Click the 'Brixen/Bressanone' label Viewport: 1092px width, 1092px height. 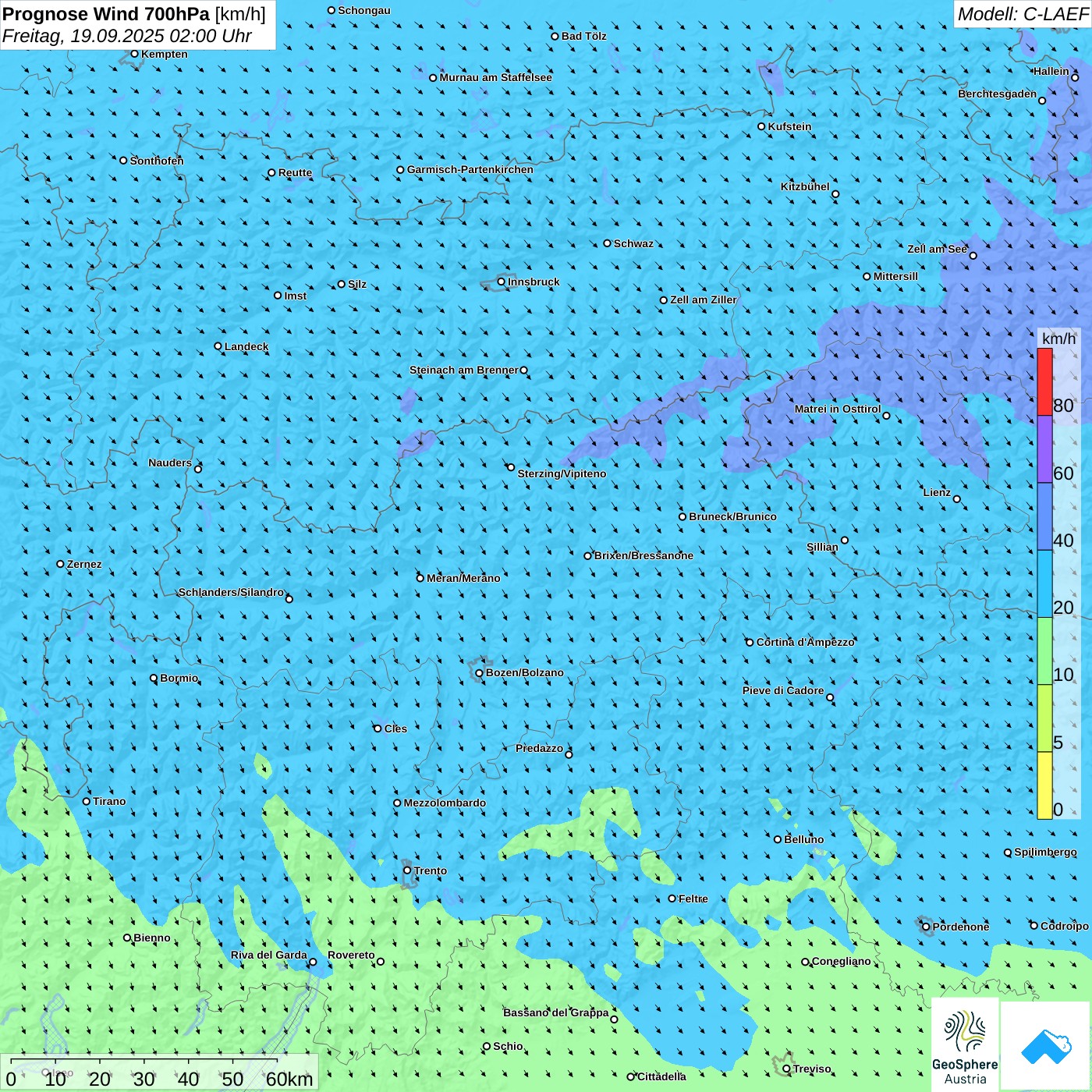tap(643, 555)
